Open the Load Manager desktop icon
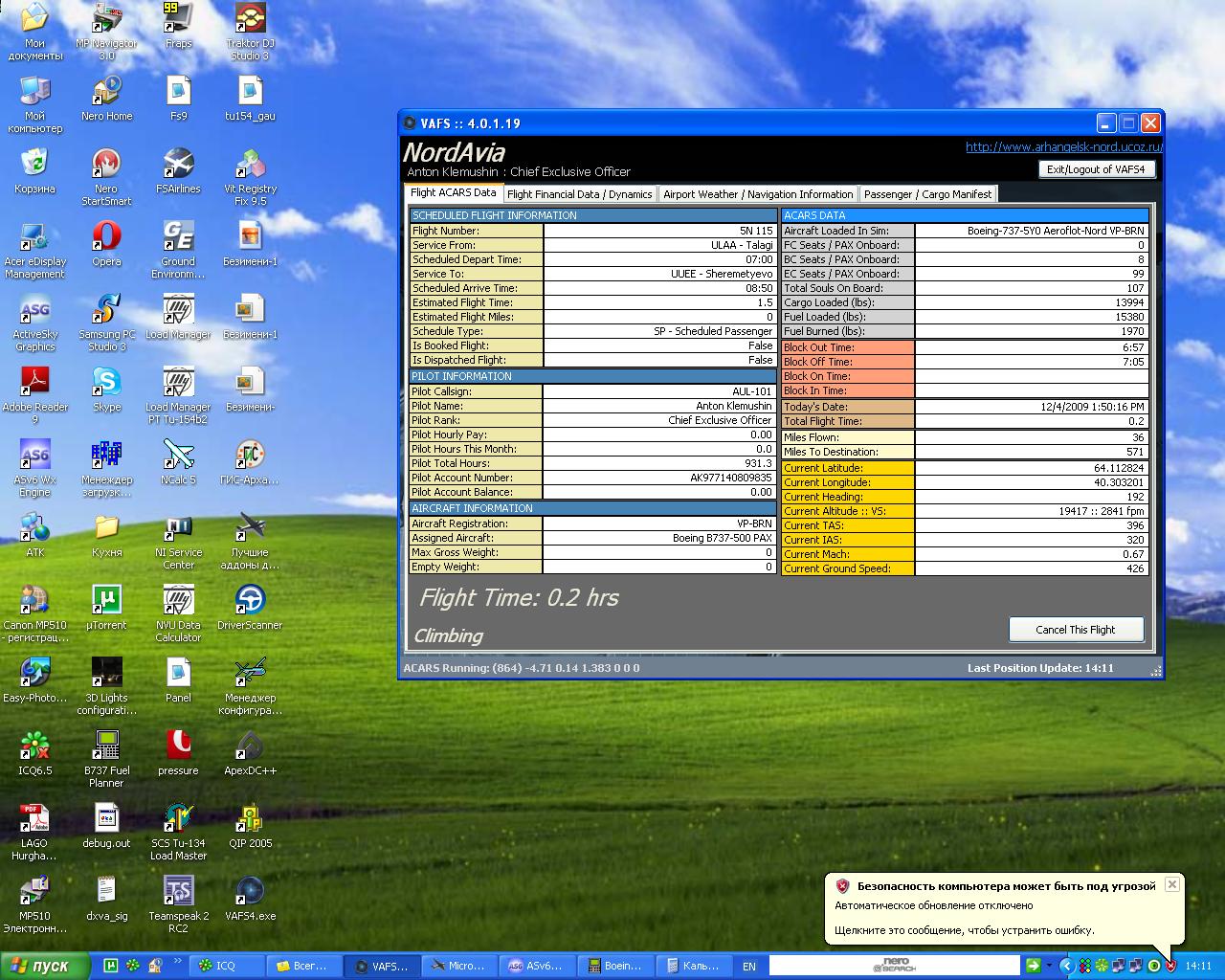The width and height of the screenshot is (1225, 980). click(x=178, y=317)
